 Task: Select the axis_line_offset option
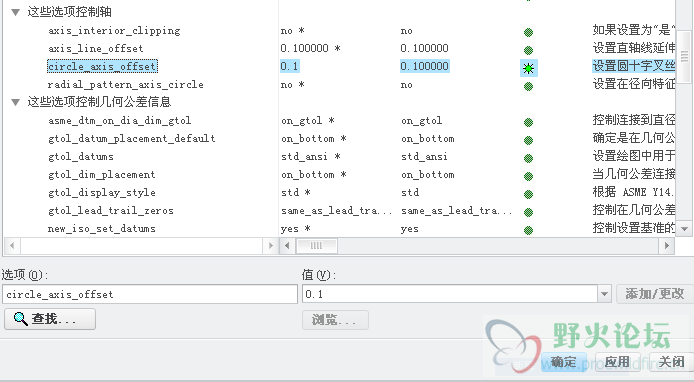coord(96,49)
